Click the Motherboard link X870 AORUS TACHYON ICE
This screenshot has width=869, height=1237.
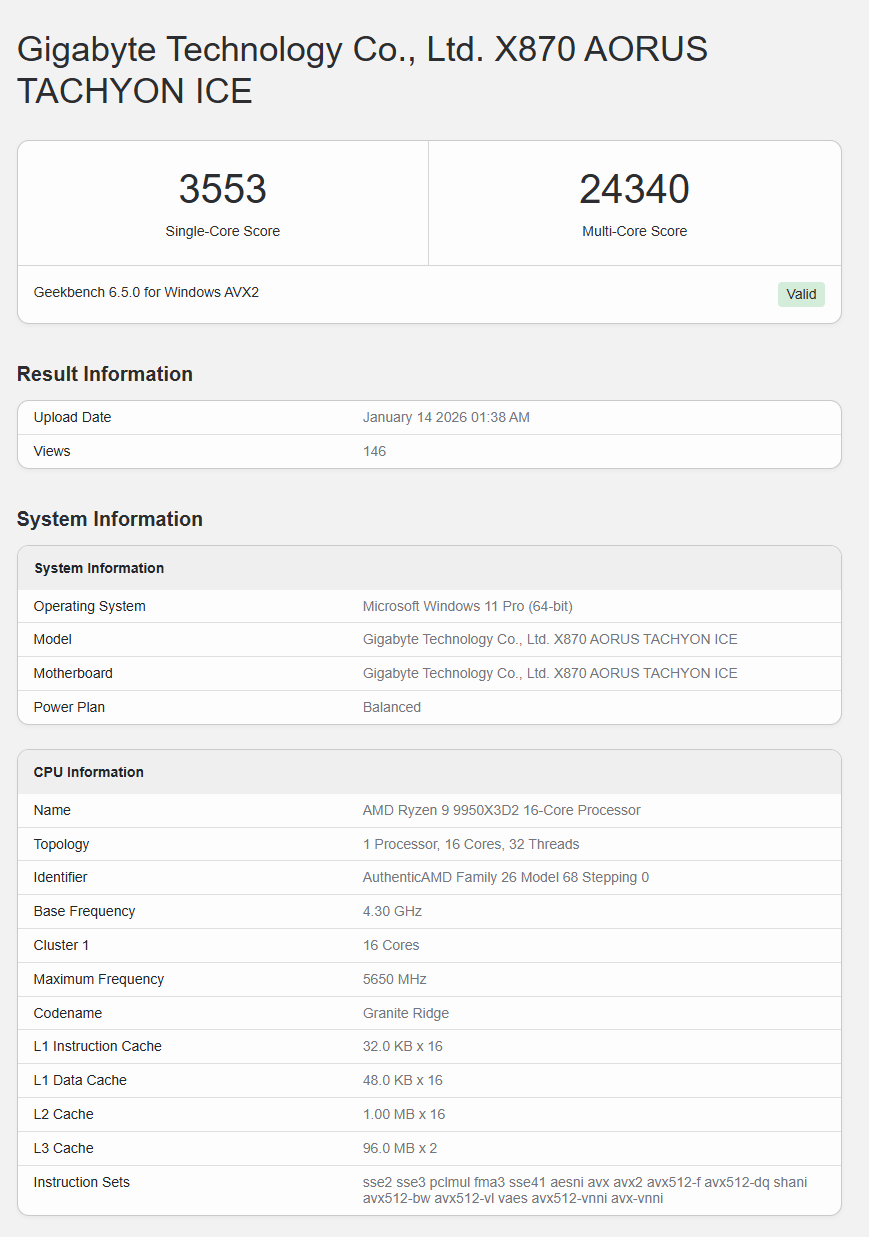pyautogui.click(x=550, y=673)
